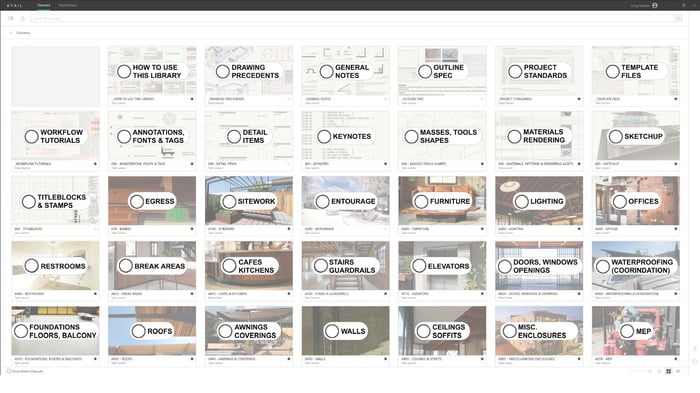The height and width of the screenshot is (393, 700).
Task: Open the Project Standards channel
Action: pyautogui.click(x=539, y=75)
